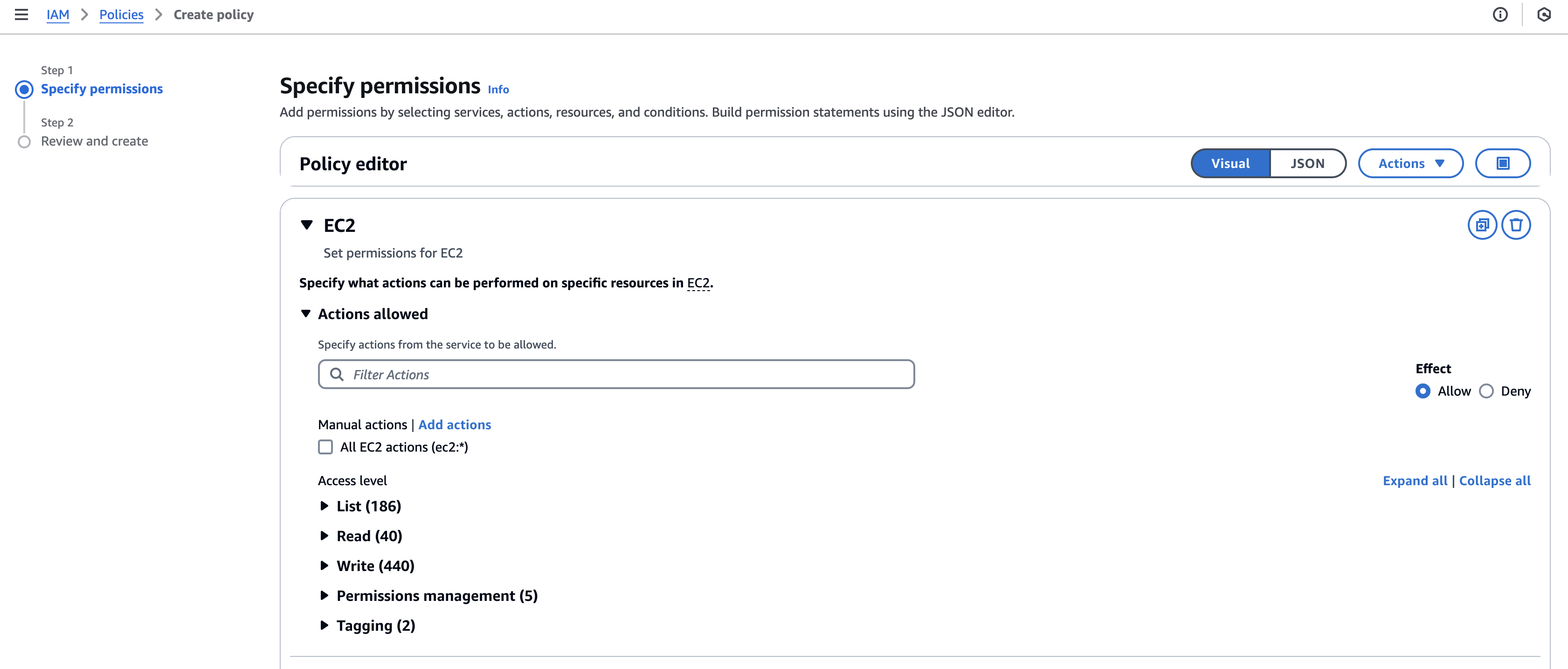Viewport: 1568px width, 669px height.
Task: Open the Actions dropdown menu
Action: [x=1410, y=163]
